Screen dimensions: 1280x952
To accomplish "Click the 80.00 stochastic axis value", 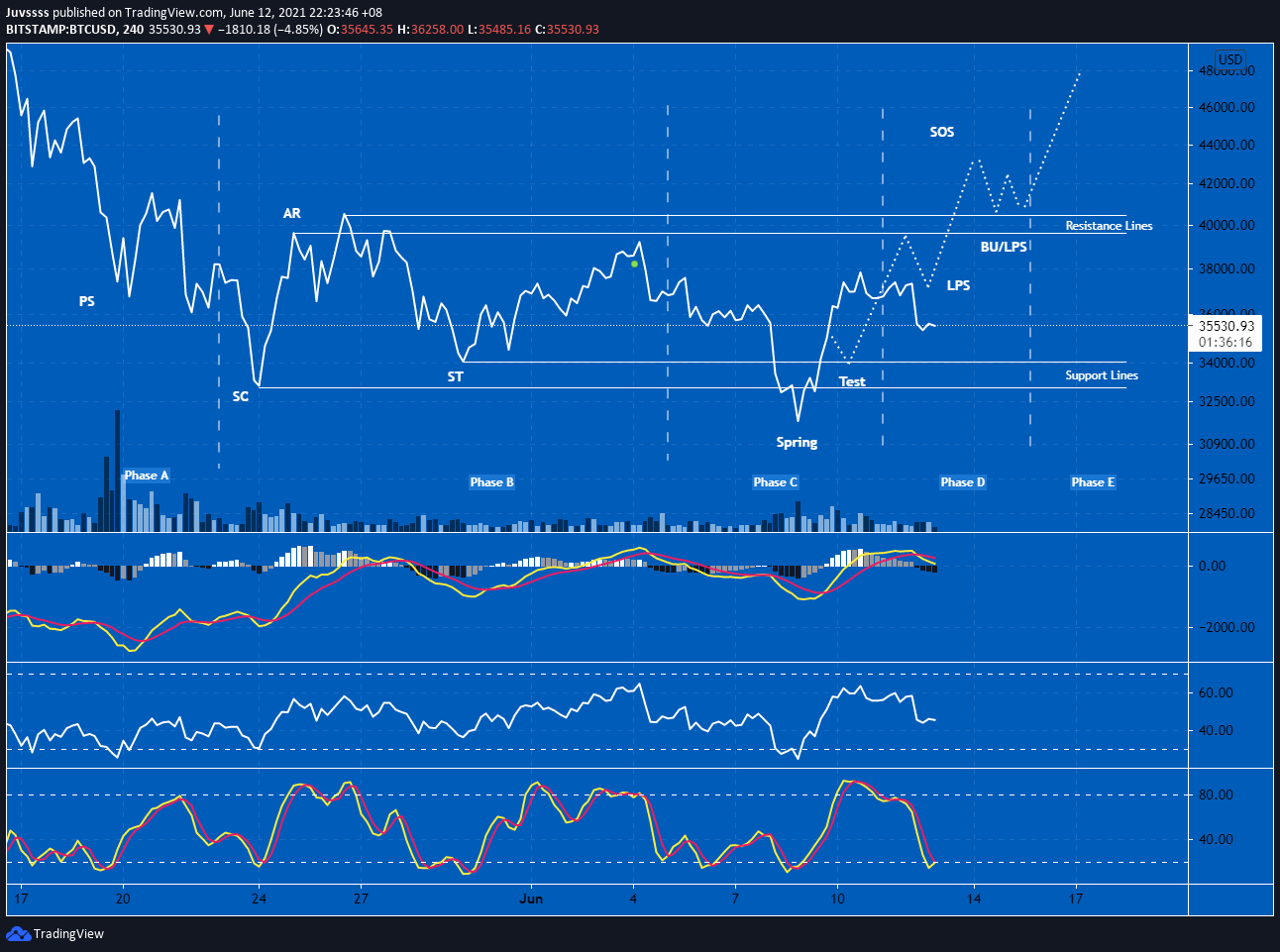I will coord(1216,795).
